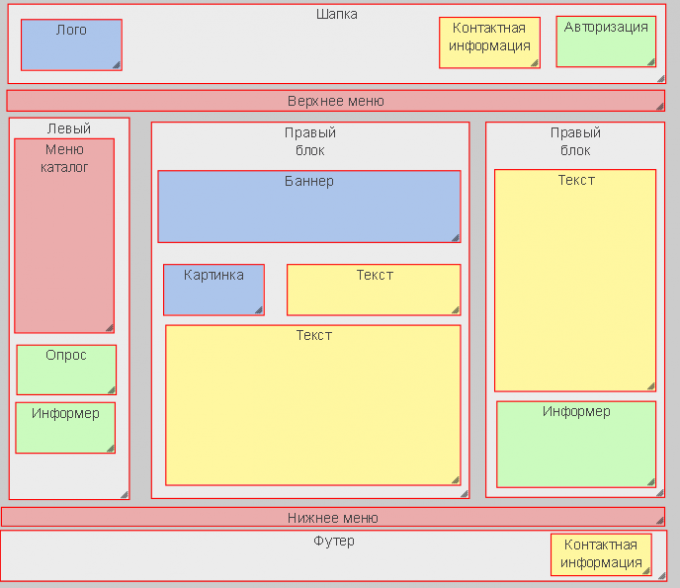The image size is (680, 588).
Task: Click resize handle of the Лого block
Action: [116, 65]
